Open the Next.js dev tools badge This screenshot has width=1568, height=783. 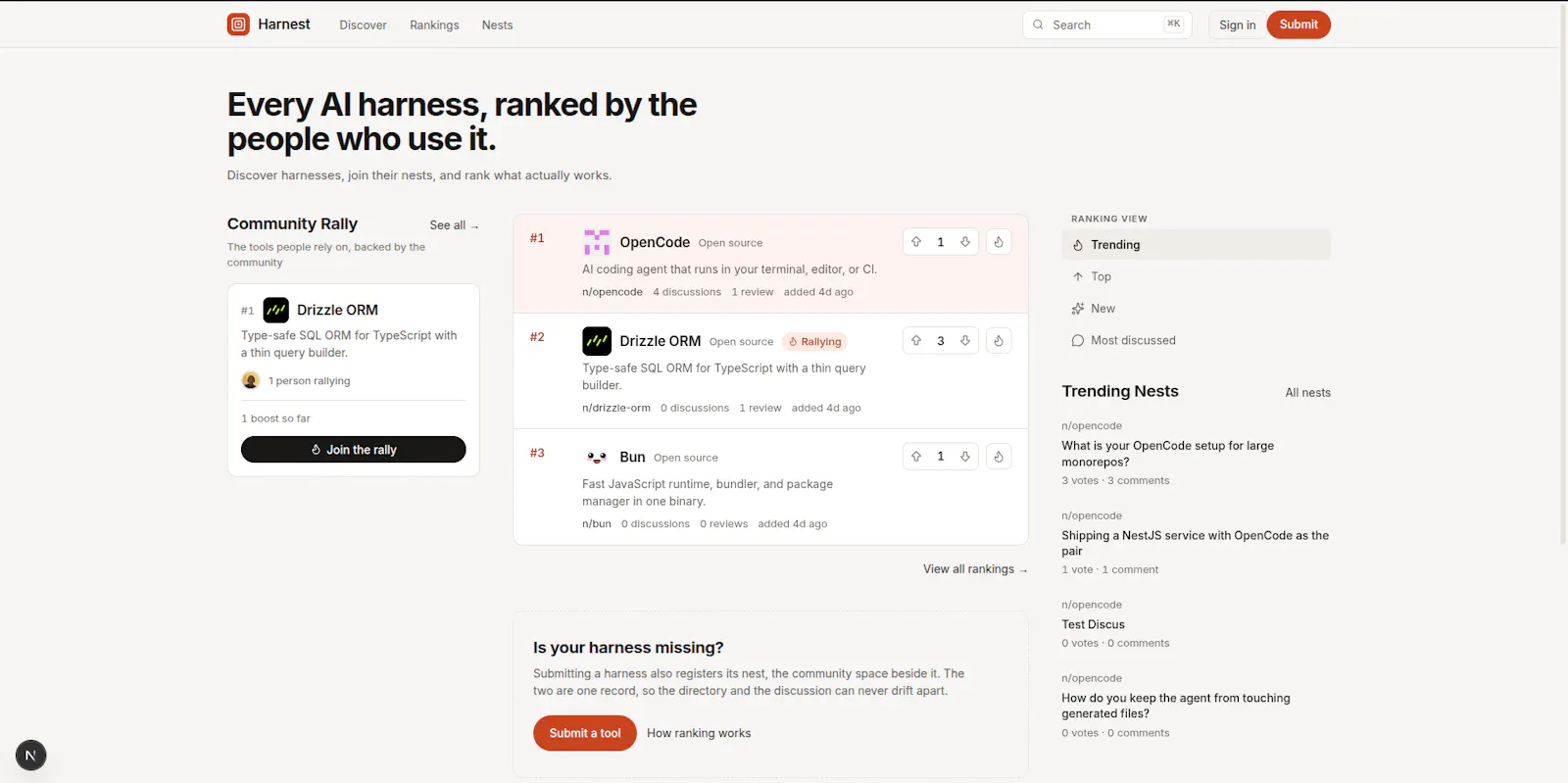coord(30,756)
